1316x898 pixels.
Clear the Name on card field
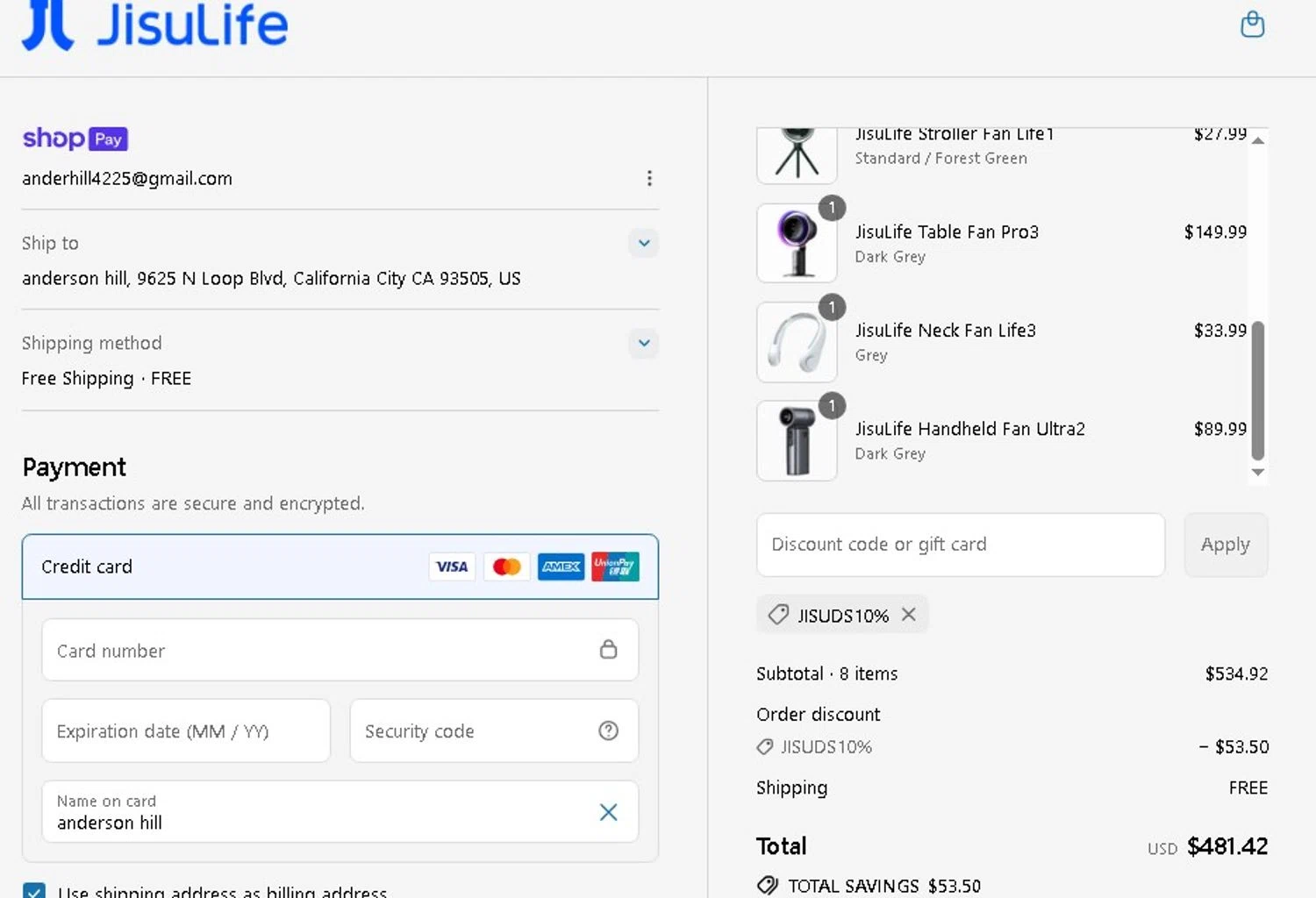(x=608, y=812)
